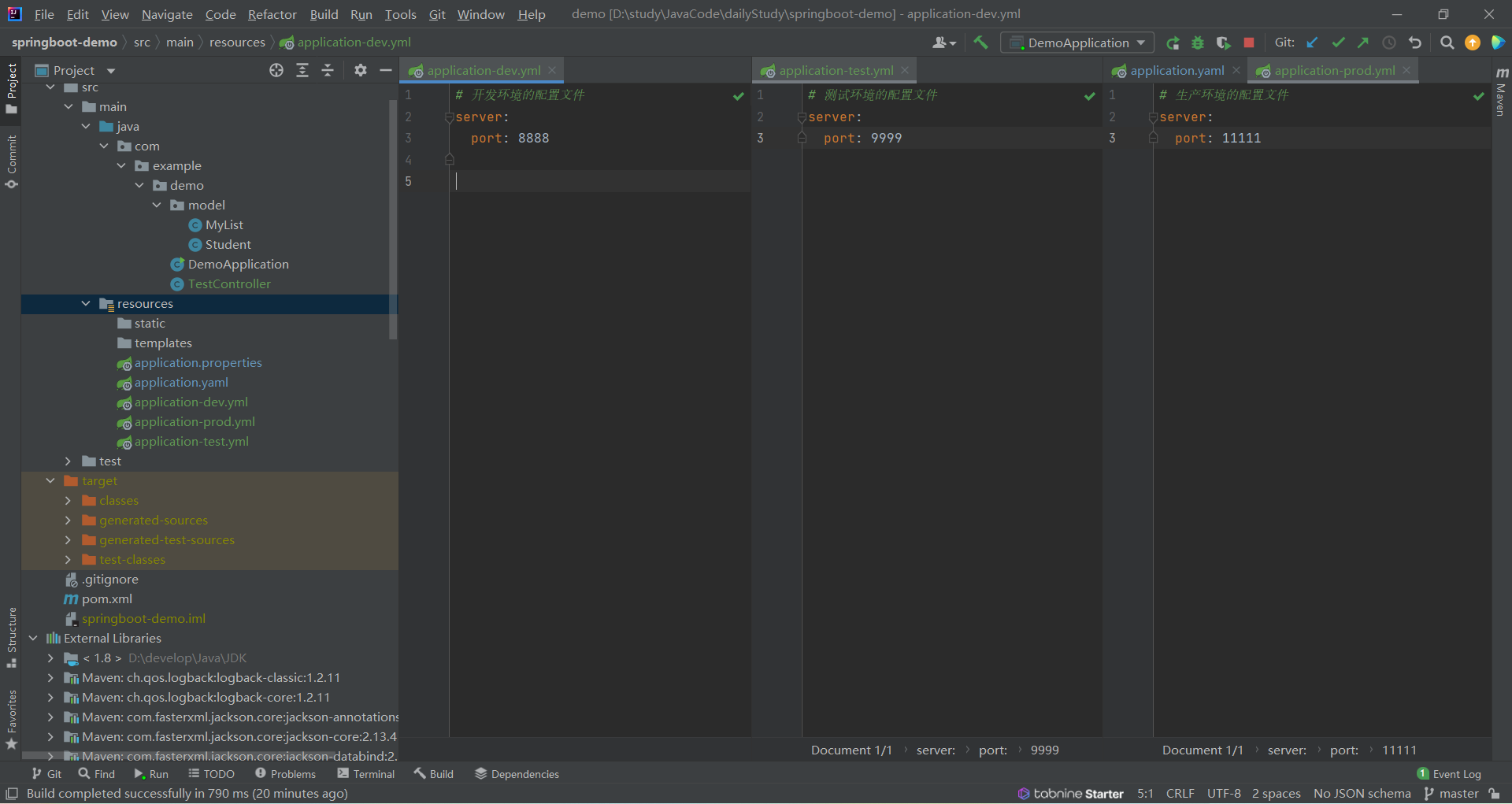The height and width of the screenshot is (804, 1512).
Task: Click resources breadcrumb in navigation bar
Action: point(237,43)
